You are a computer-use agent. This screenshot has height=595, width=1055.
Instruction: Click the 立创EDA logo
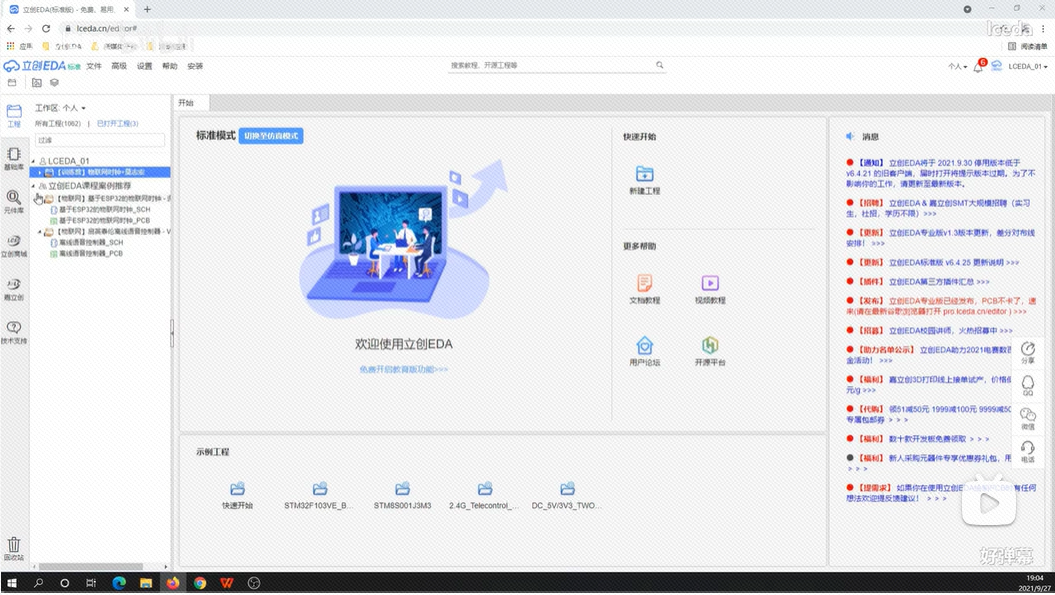pyautogui.click(x=42, y=66)
